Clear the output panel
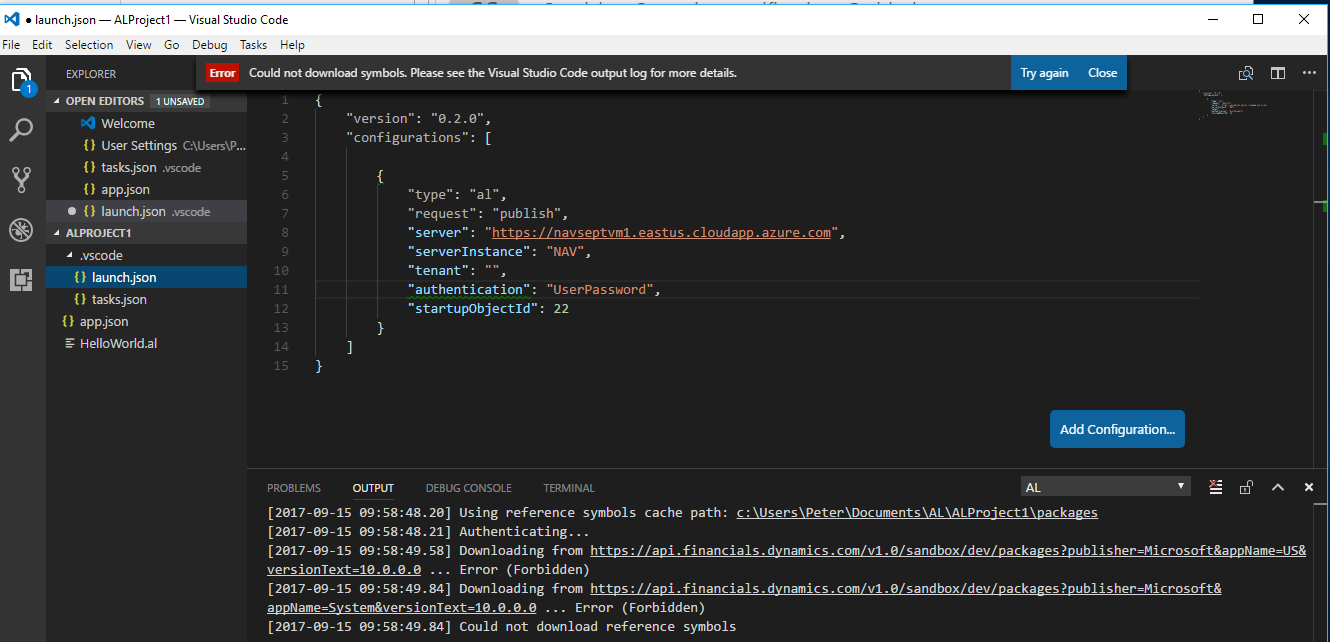Screen dimensions: 1330x642 click(x=1215, y=487)
